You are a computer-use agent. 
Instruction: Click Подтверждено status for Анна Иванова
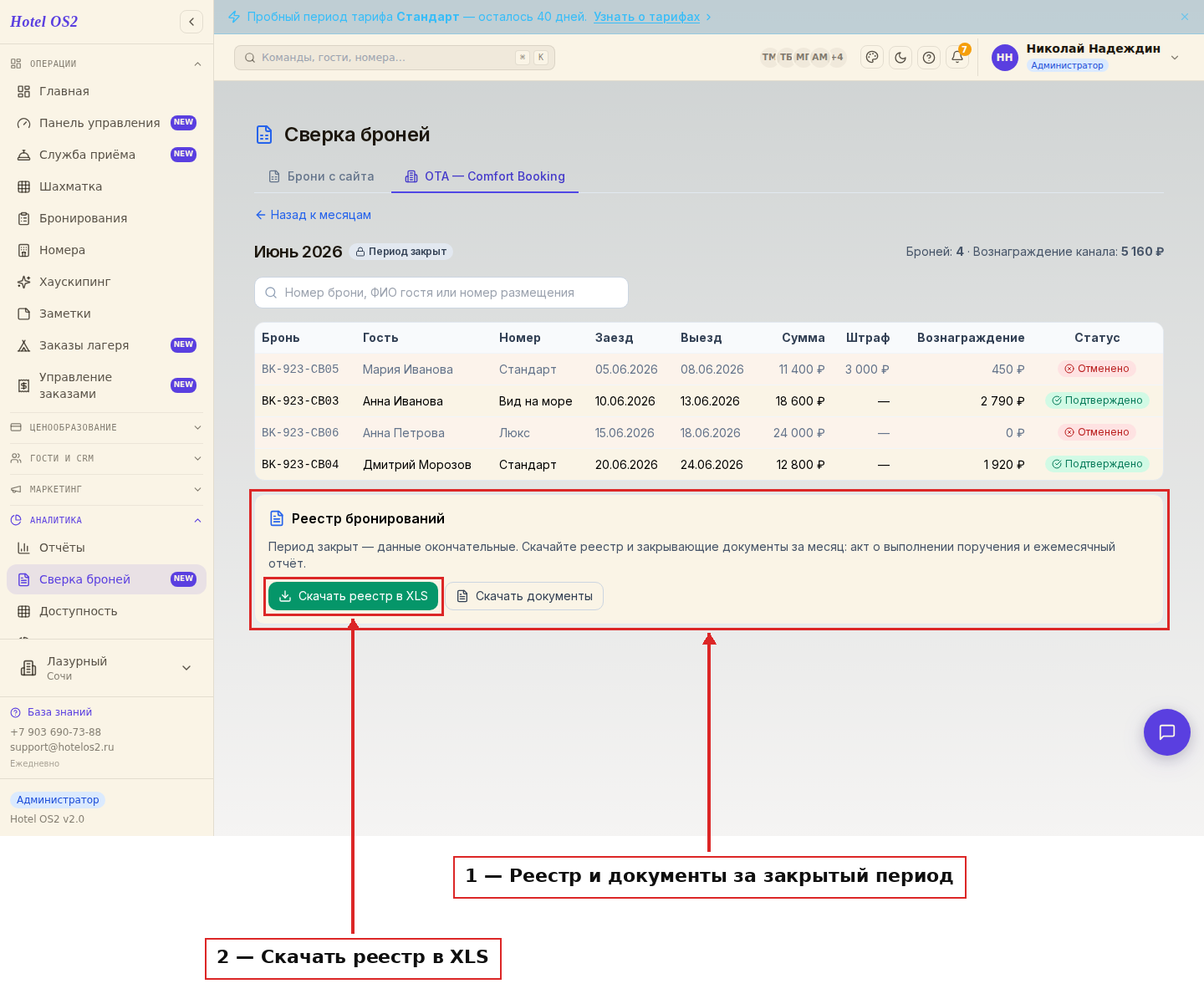tap(1097, 400)
